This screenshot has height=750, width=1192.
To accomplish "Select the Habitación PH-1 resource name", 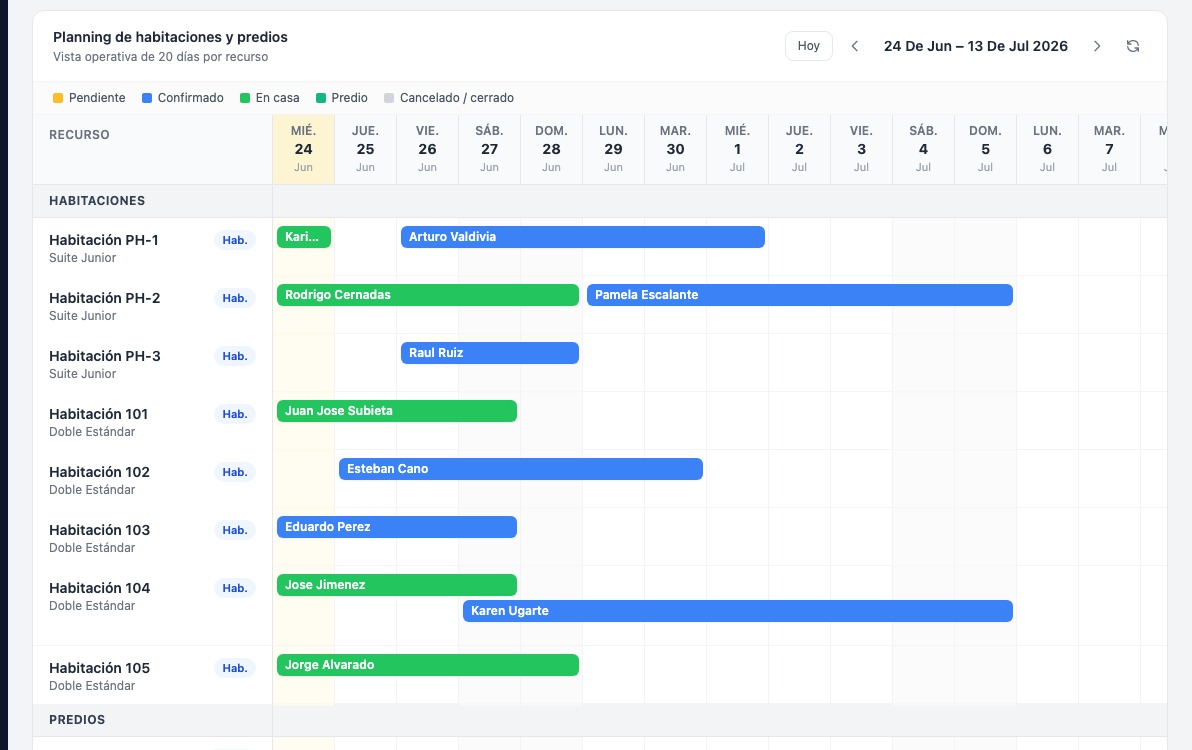I will [x=104, y=240].
